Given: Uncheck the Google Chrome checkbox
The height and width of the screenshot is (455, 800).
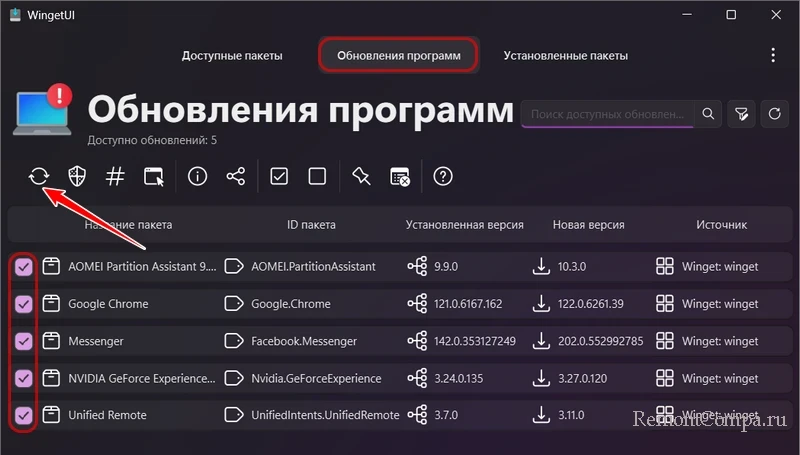Looking at the screenshot, I should [x=23, y=304].
